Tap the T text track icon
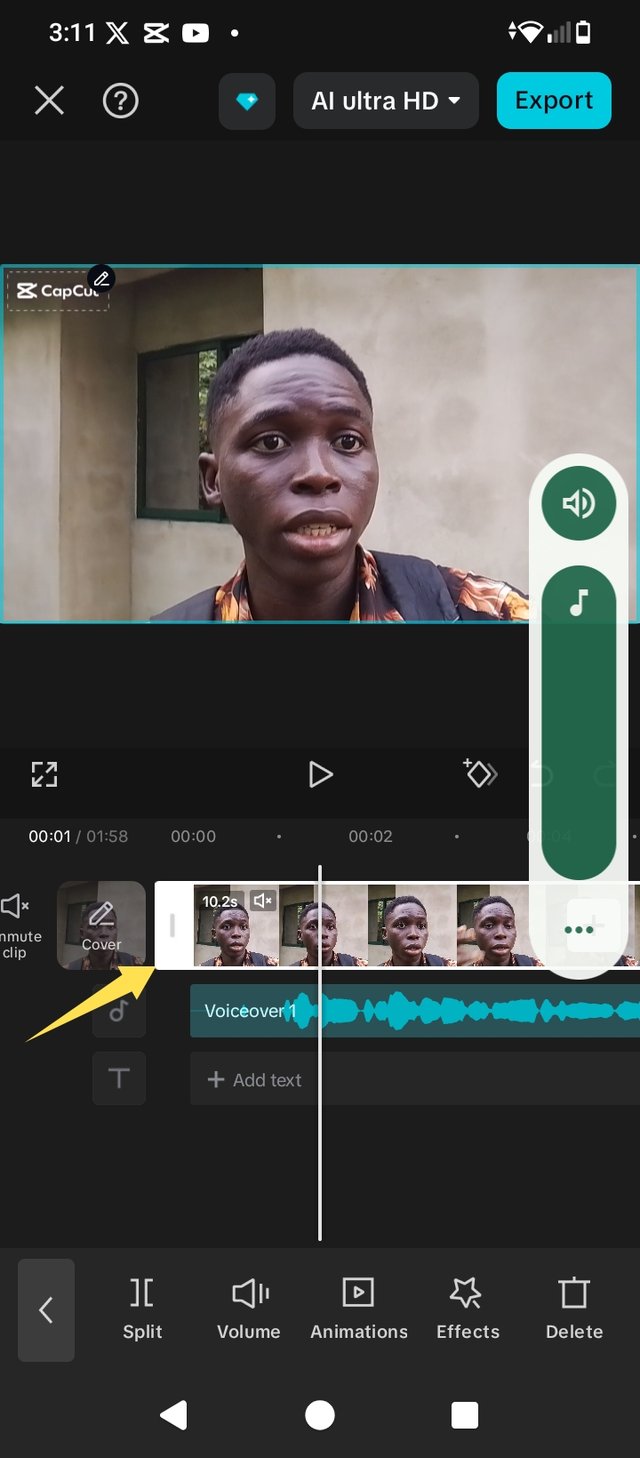 119,1078
